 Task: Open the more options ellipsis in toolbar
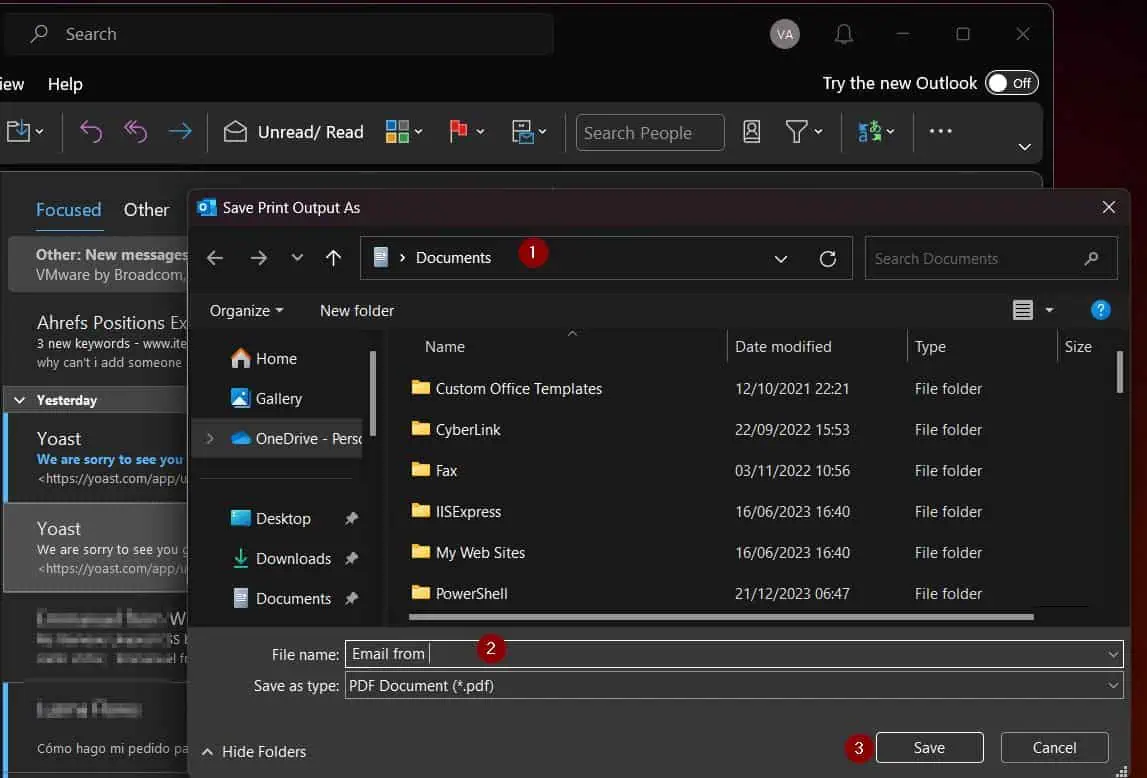[x=940, y=132]
